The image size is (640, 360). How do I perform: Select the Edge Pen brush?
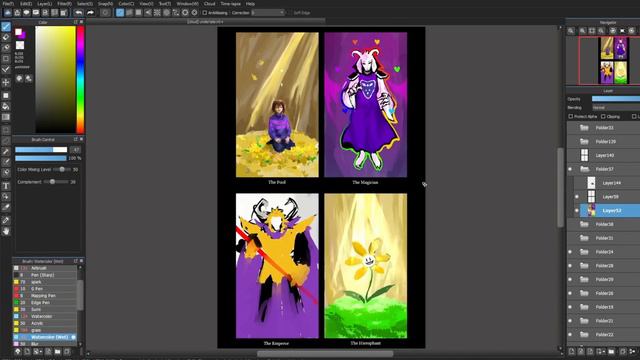(x=45, y=303)
